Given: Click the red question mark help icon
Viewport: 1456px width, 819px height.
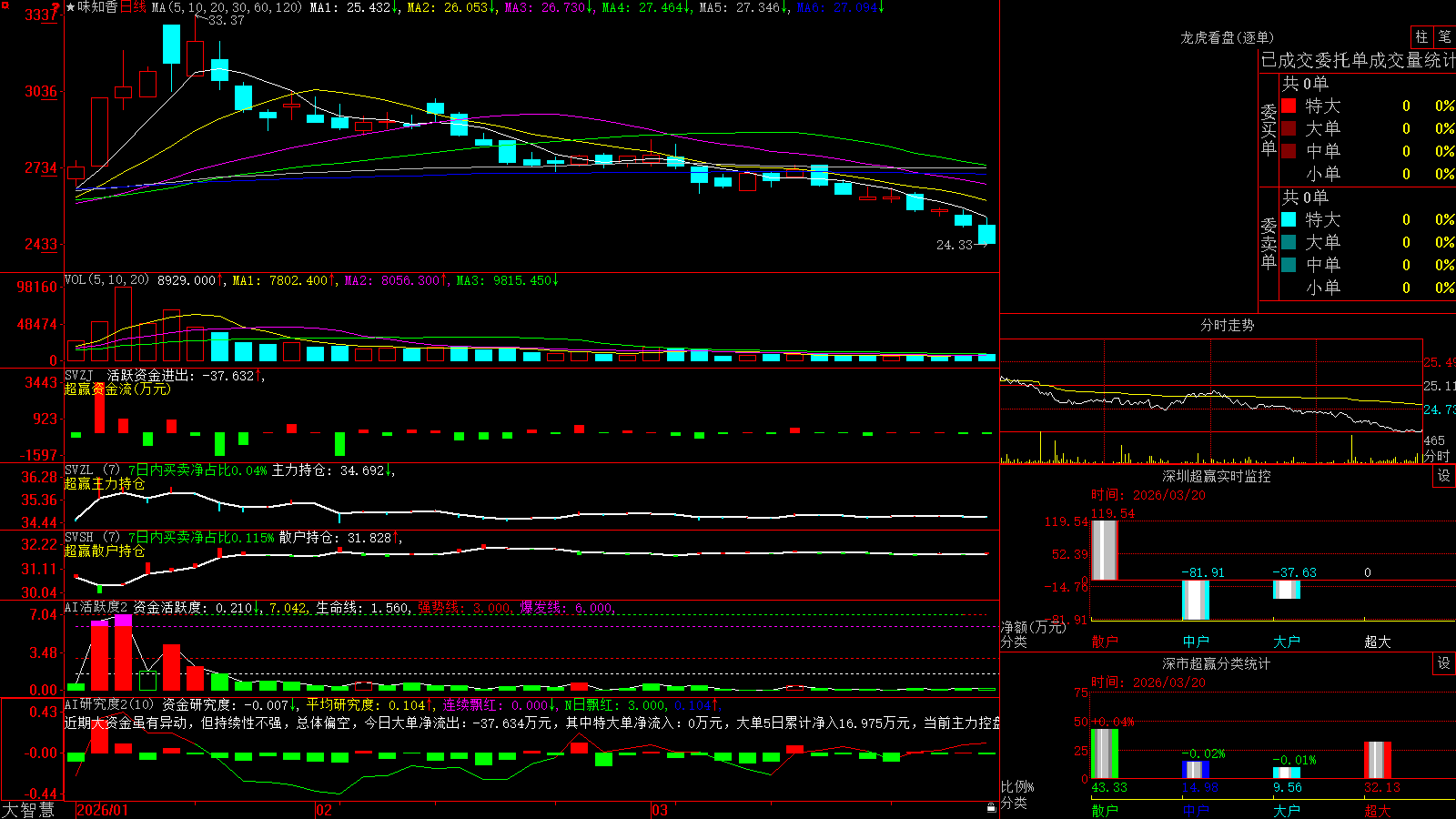Looking at the screenshot, I should pos(56,7).
